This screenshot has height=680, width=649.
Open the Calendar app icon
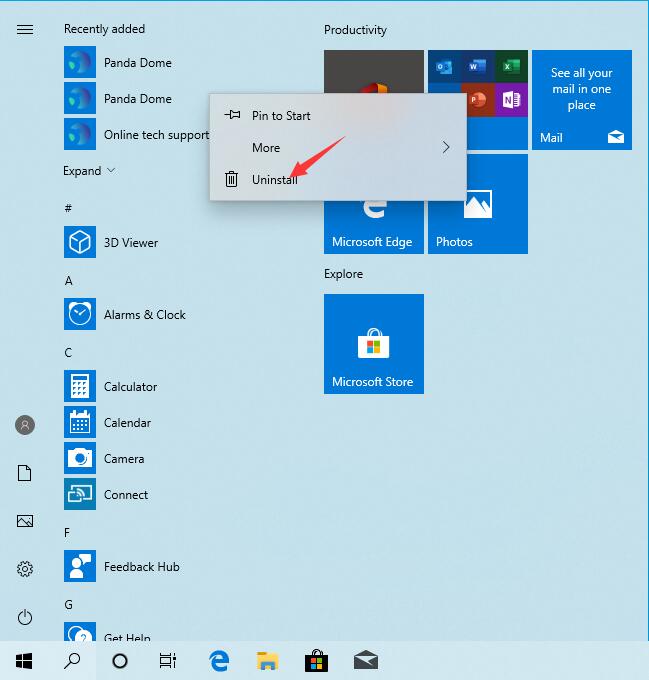pyautogui.click(x=80, y=422)
